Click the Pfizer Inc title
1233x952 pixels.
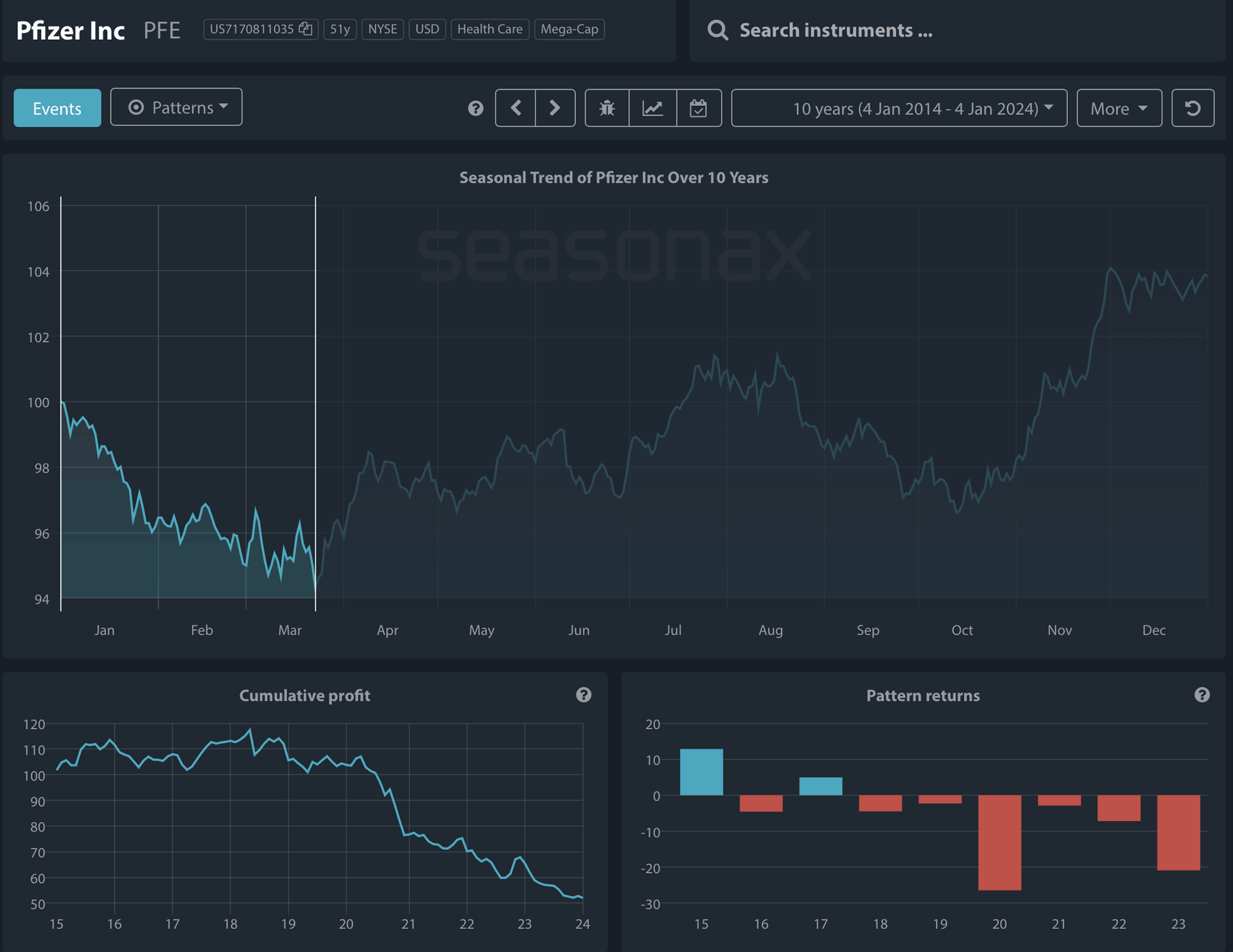[70, 30]
